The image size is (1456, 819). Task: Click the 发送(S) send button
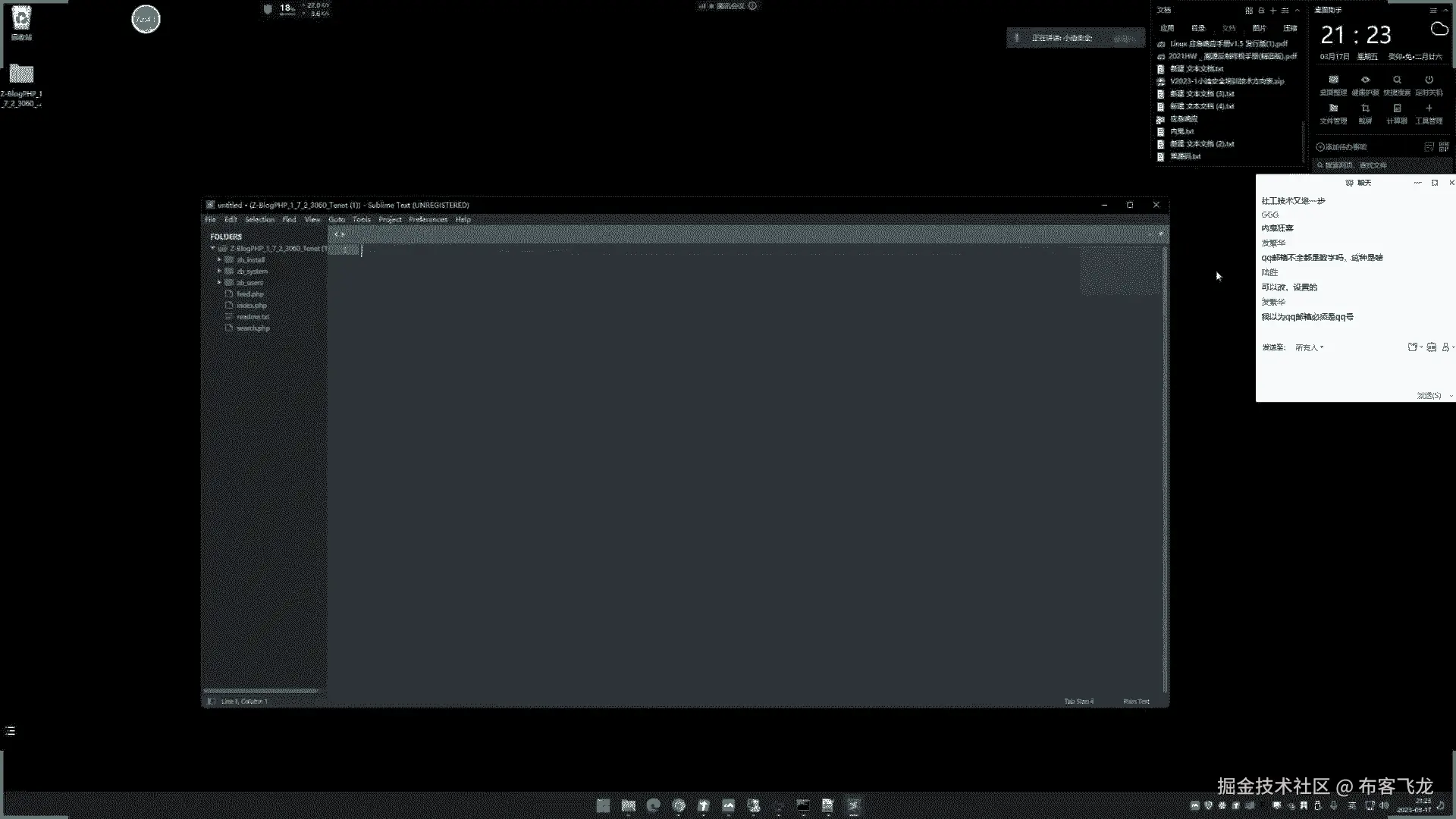point(1429,396)
